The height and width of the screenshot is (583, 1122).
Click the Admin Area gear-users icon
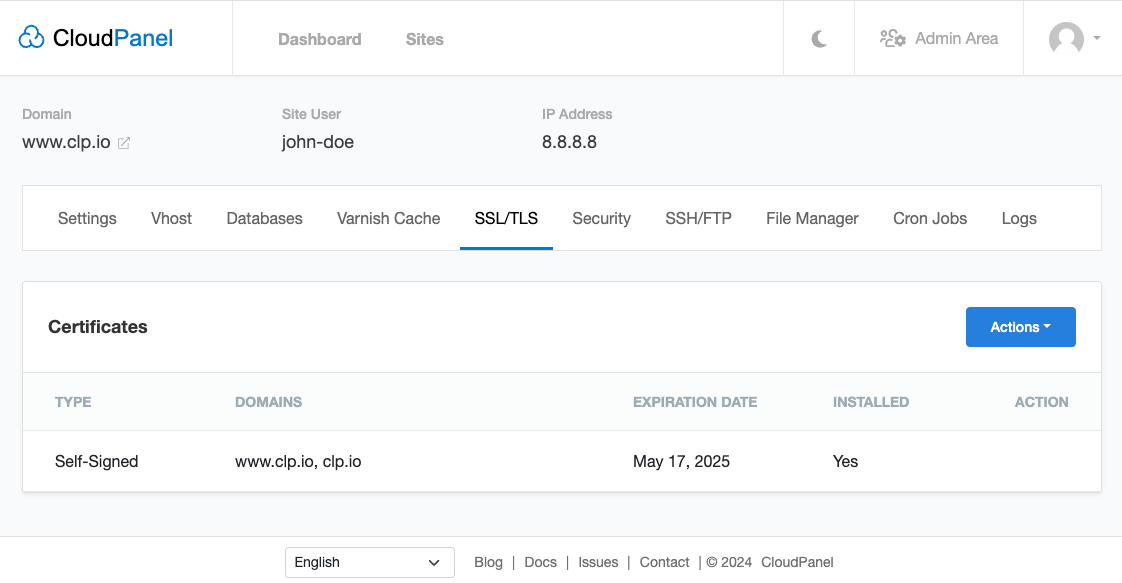(x=892, y=39)
